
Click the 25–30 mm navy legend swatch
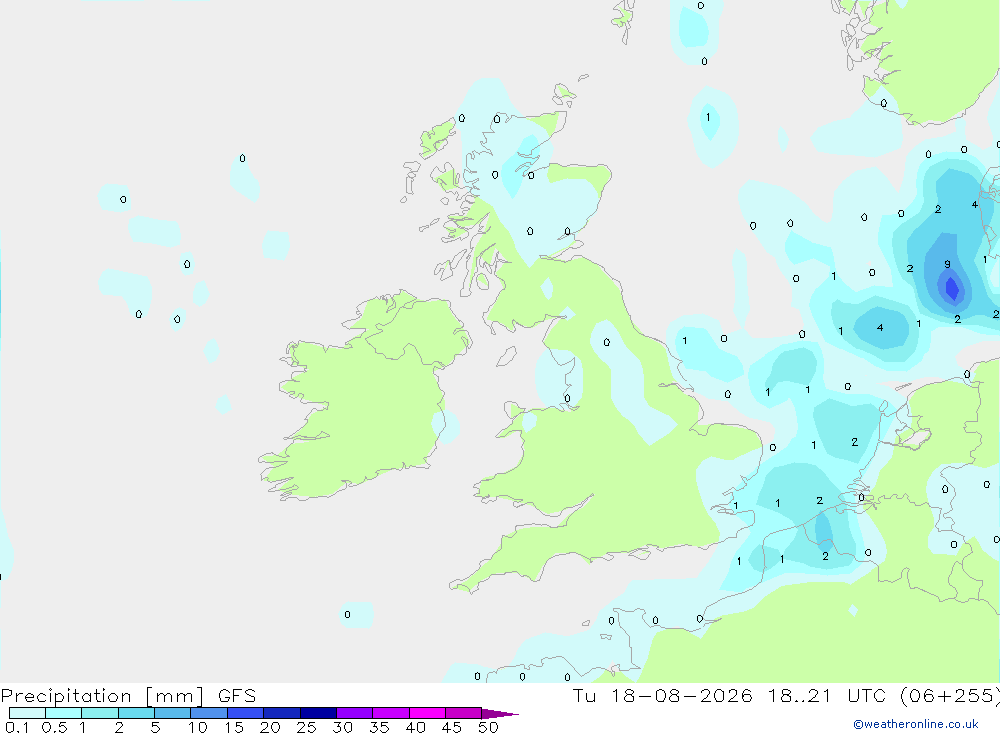tap(318, 713)
